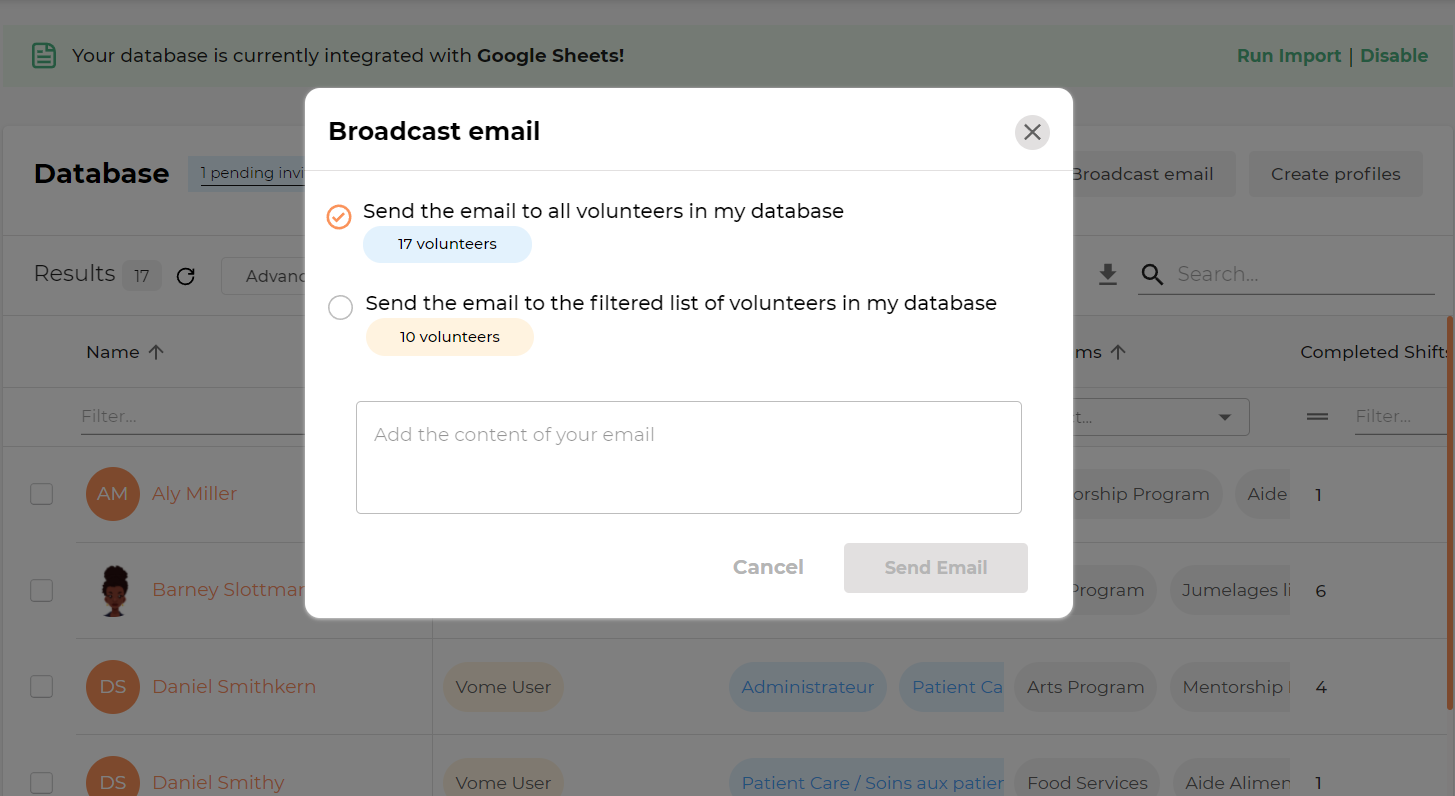The image size is (1455, 796).
Task: Close the Broadcast email dialog with X
Action: [1032, 132]
